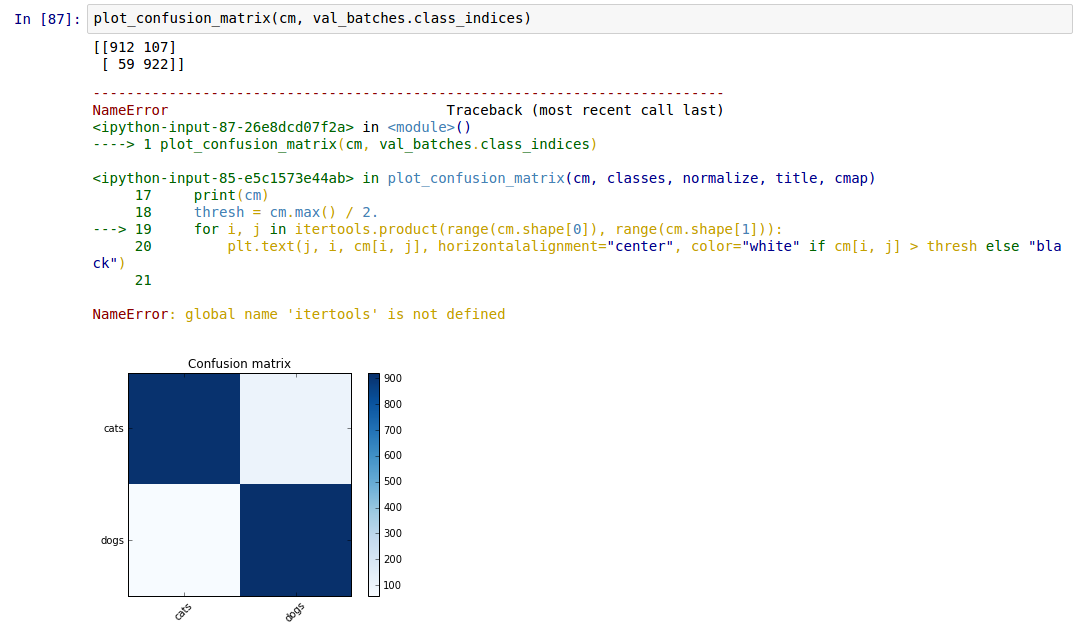Click the plot_confusion_matrix code input cell

pyautogui.click(x=580, y=19)
